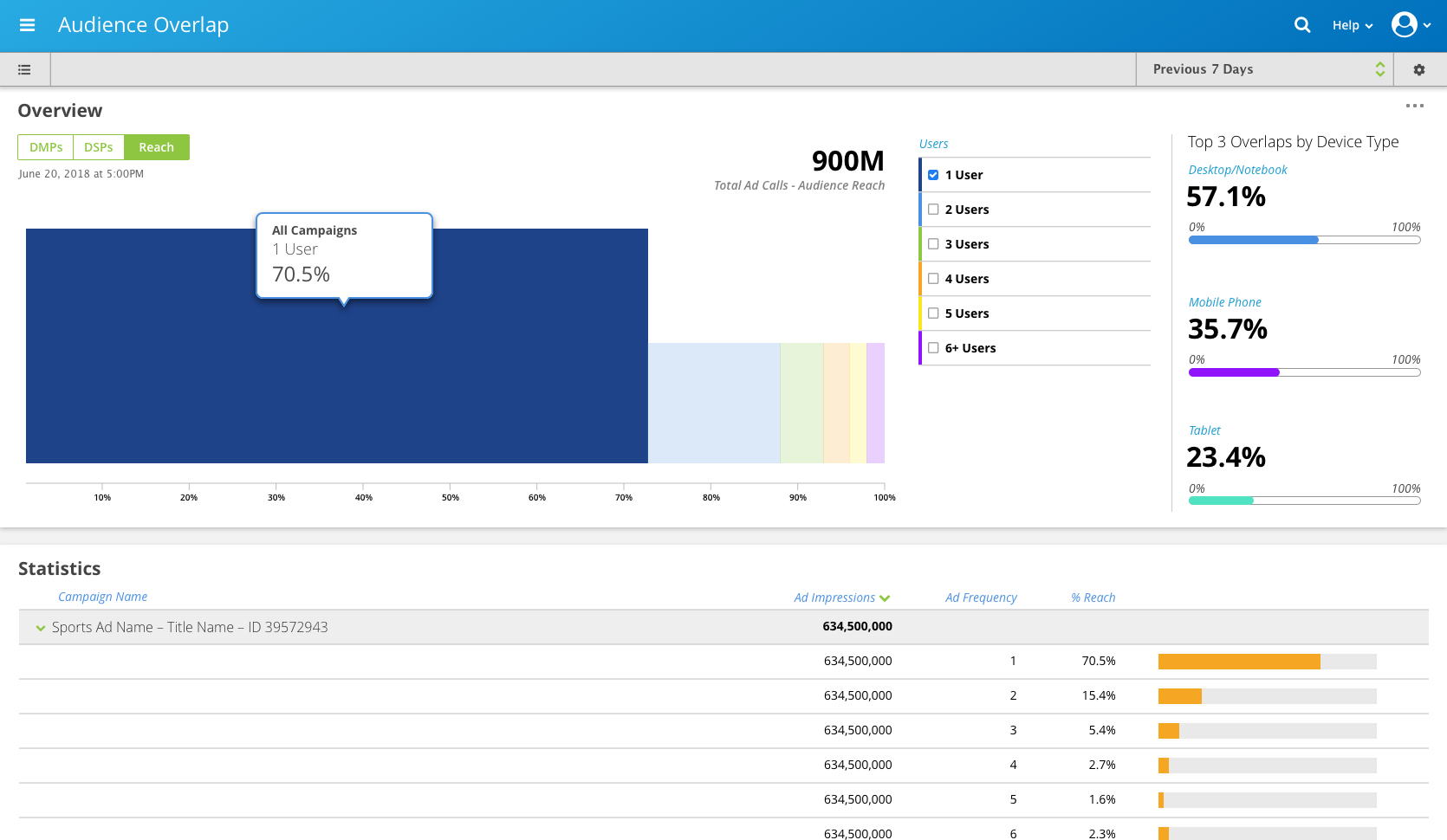
Task: Open the hamburger navigation menu
Action: [x=27, y=25]
